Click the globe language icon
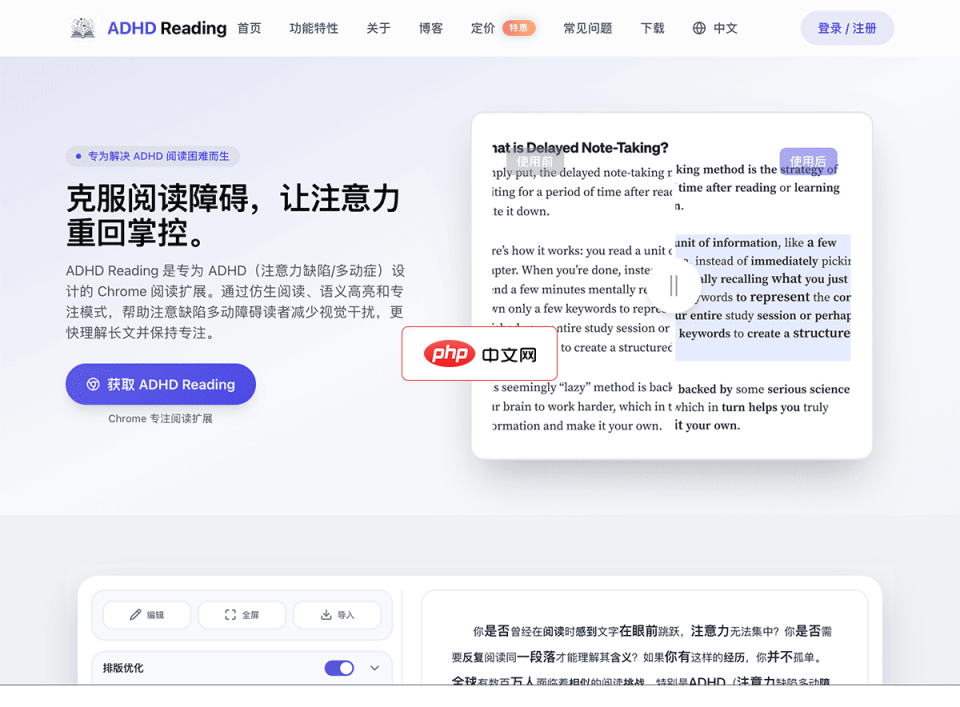Screen dimensions: 960x707 699,28
